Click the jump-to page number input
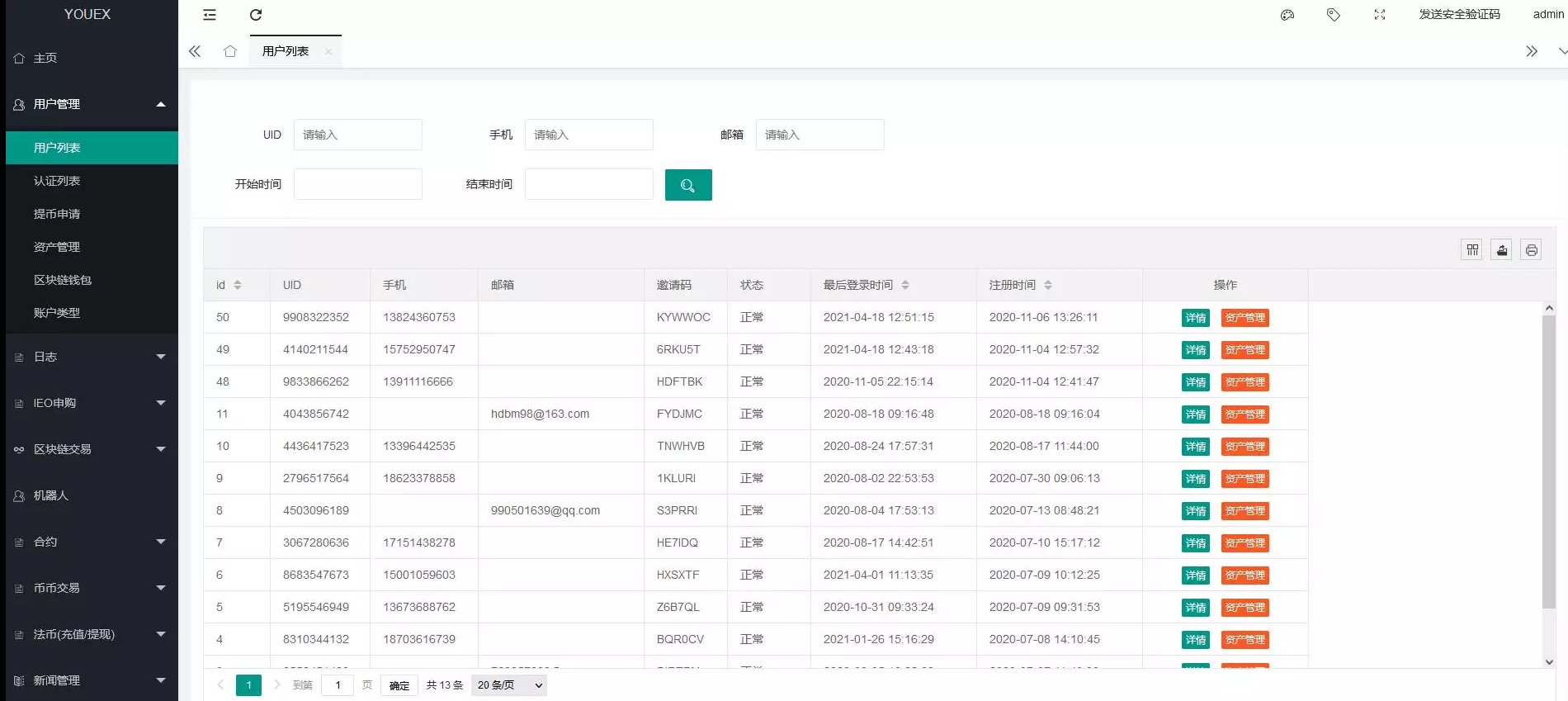The image size is (1568, 701). tap(338, 685)
